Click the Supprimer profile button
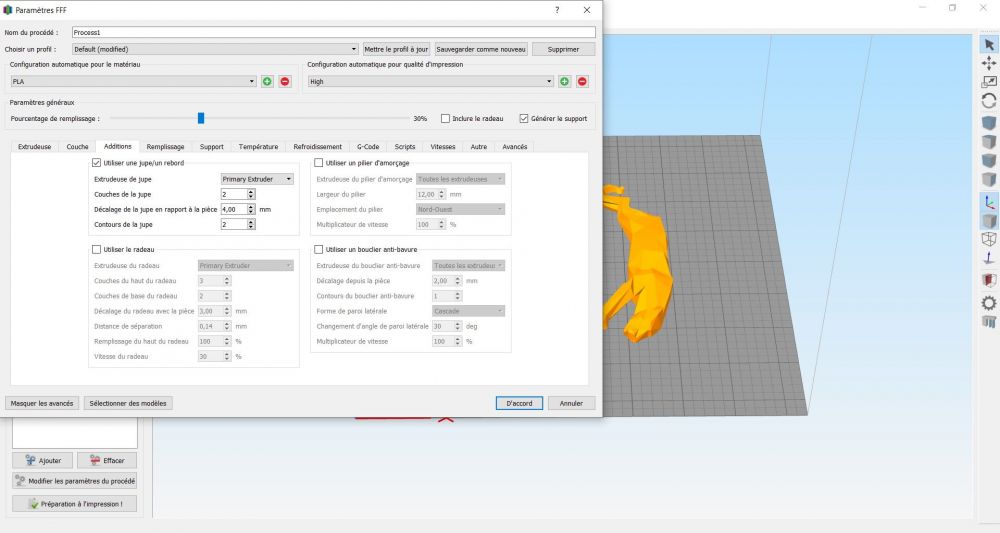This screenshot has height=533, width=1000. pyautogui.click(x=563, y=49)
